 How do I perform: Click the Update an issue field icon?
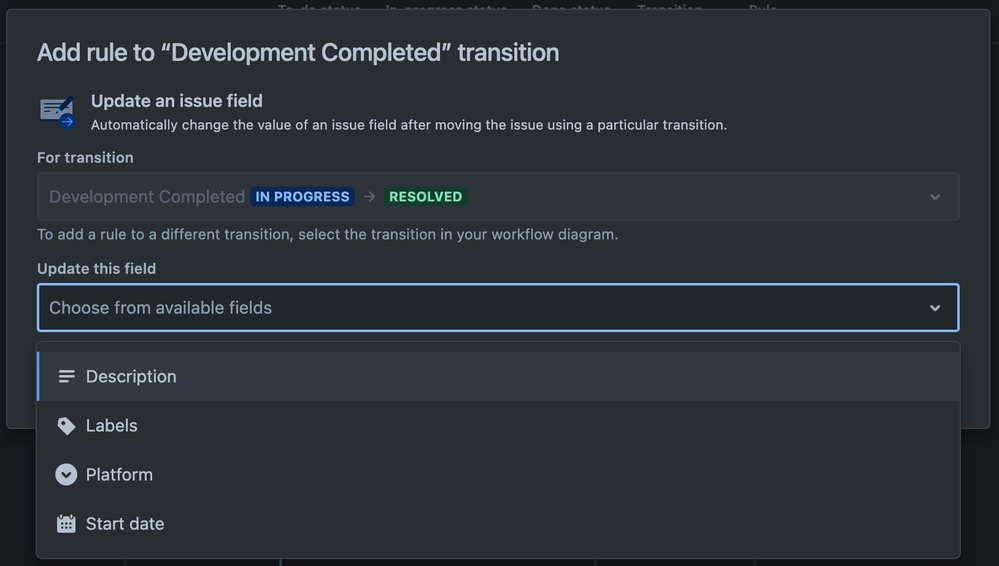[x=57, y=113]
